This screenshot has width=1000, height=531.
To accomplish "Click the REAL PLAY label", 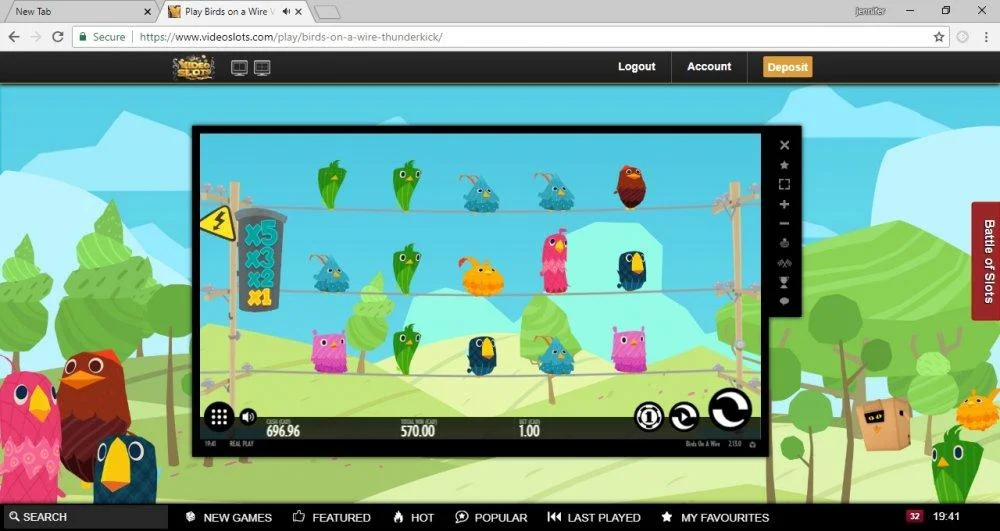I will click(x=241, y=444).
